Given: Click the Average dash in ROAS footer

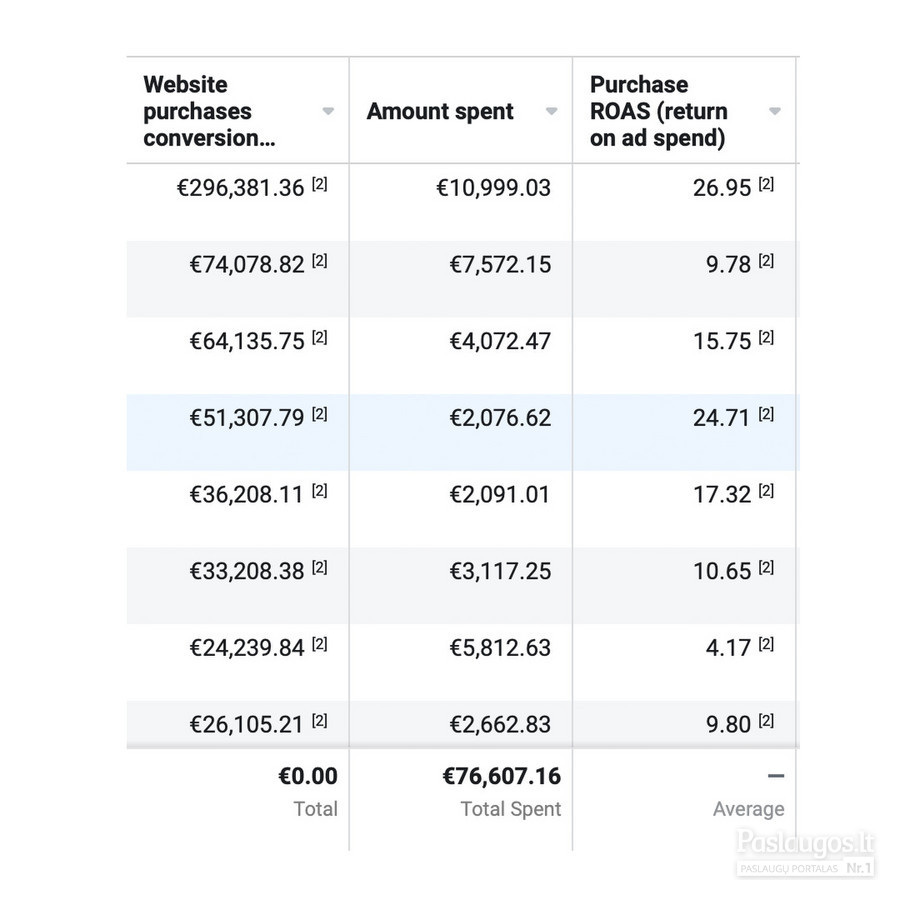Looking at the screenshot, I should click(776, 776).
